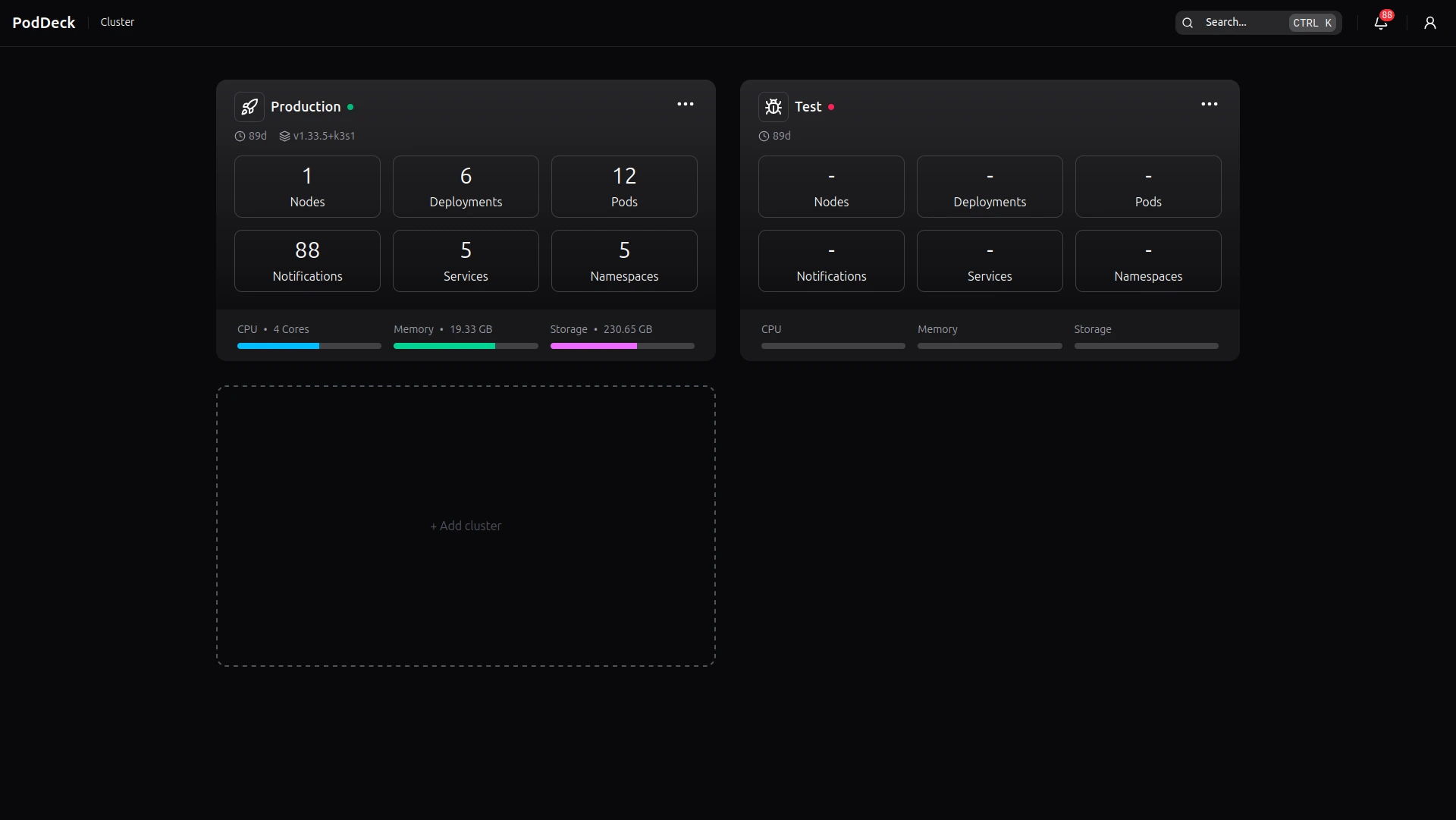Open Test cluster Services tile

click(989, 261)
